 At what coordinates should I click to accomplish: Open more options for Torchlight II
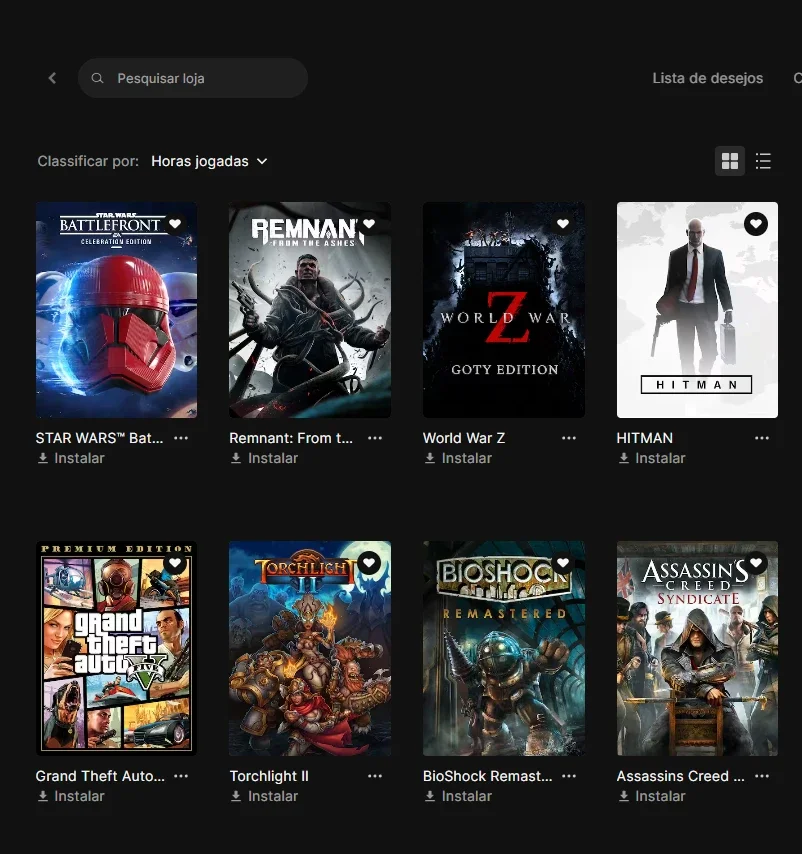coord(375,776)
